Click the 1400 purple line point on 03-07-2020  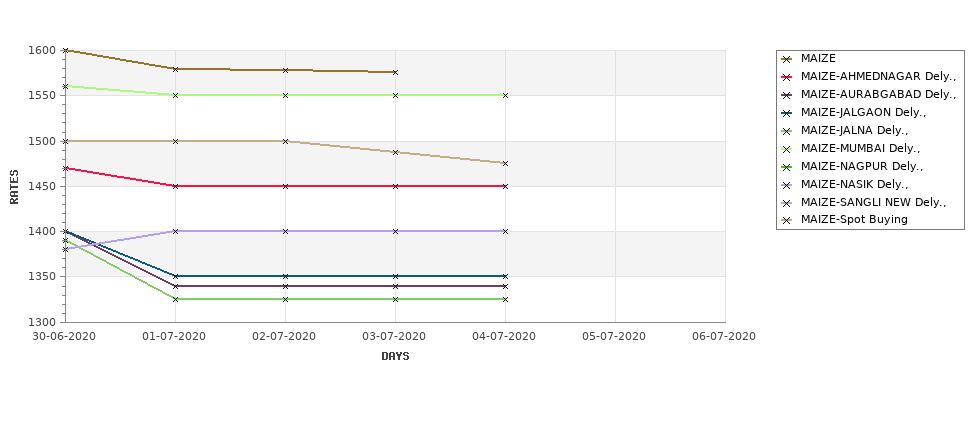395,231
